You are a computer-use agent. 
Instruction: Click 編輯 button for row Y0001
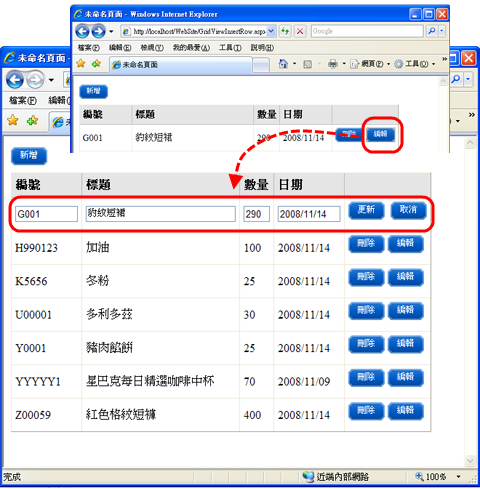(x=406, y=344)
